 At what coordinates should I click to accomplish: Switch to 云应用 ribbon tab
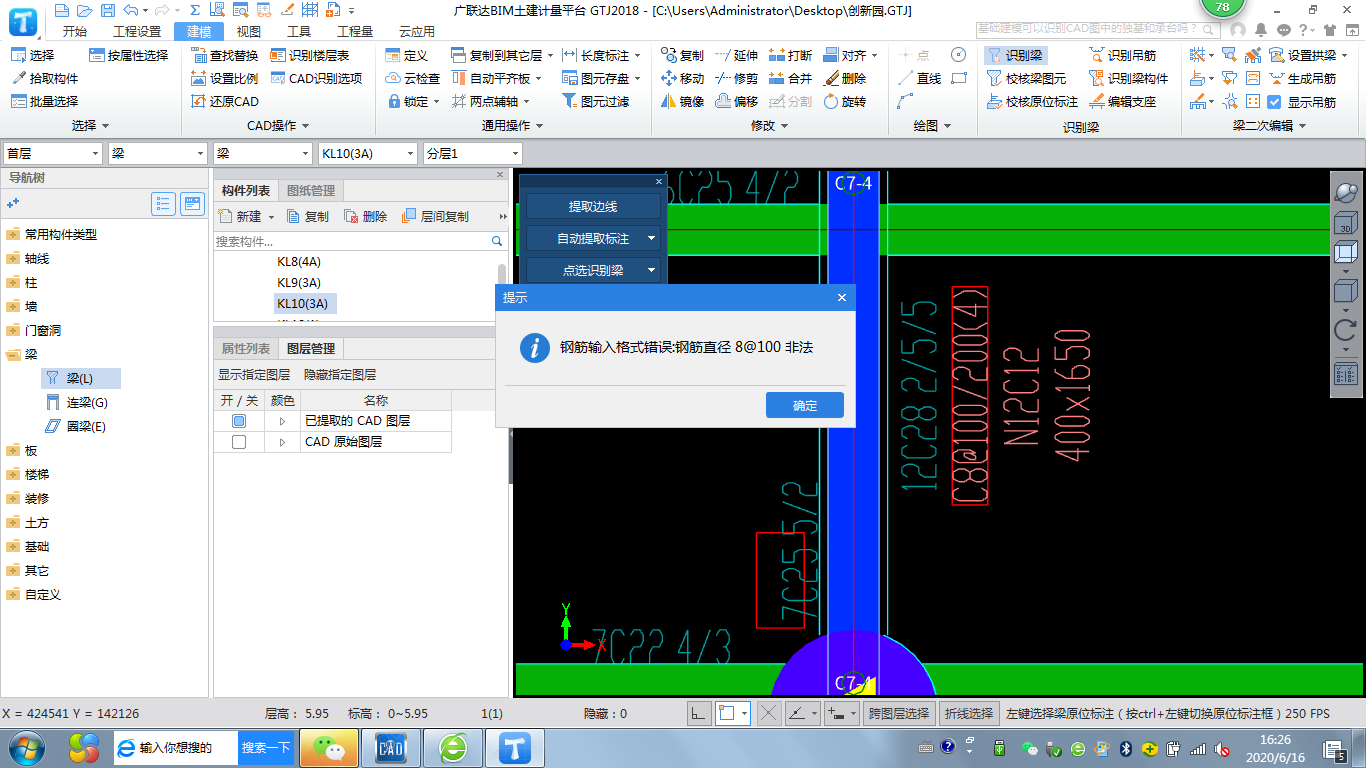pyautogui.click(x=417, y=31)
